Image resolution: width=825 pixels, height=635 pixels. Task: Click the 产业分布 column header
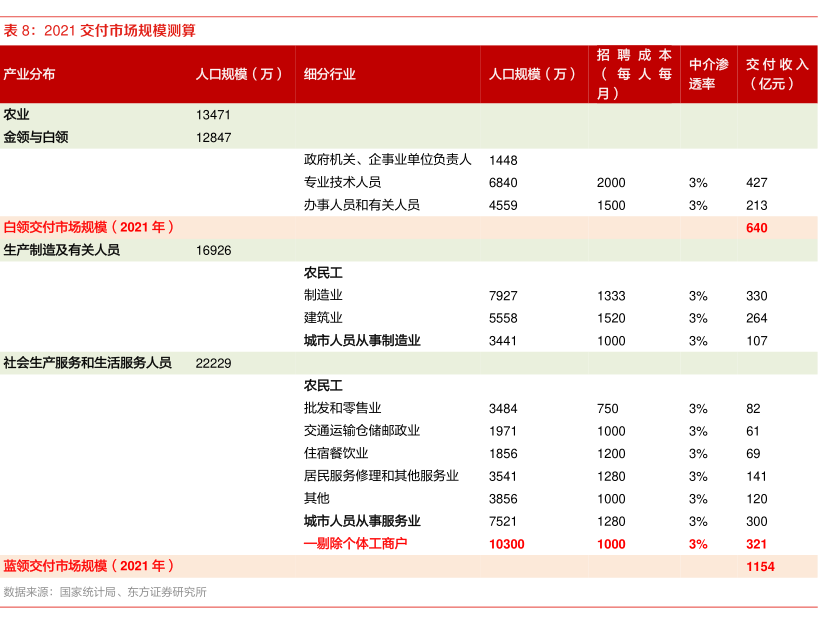(x=29, y=74)
